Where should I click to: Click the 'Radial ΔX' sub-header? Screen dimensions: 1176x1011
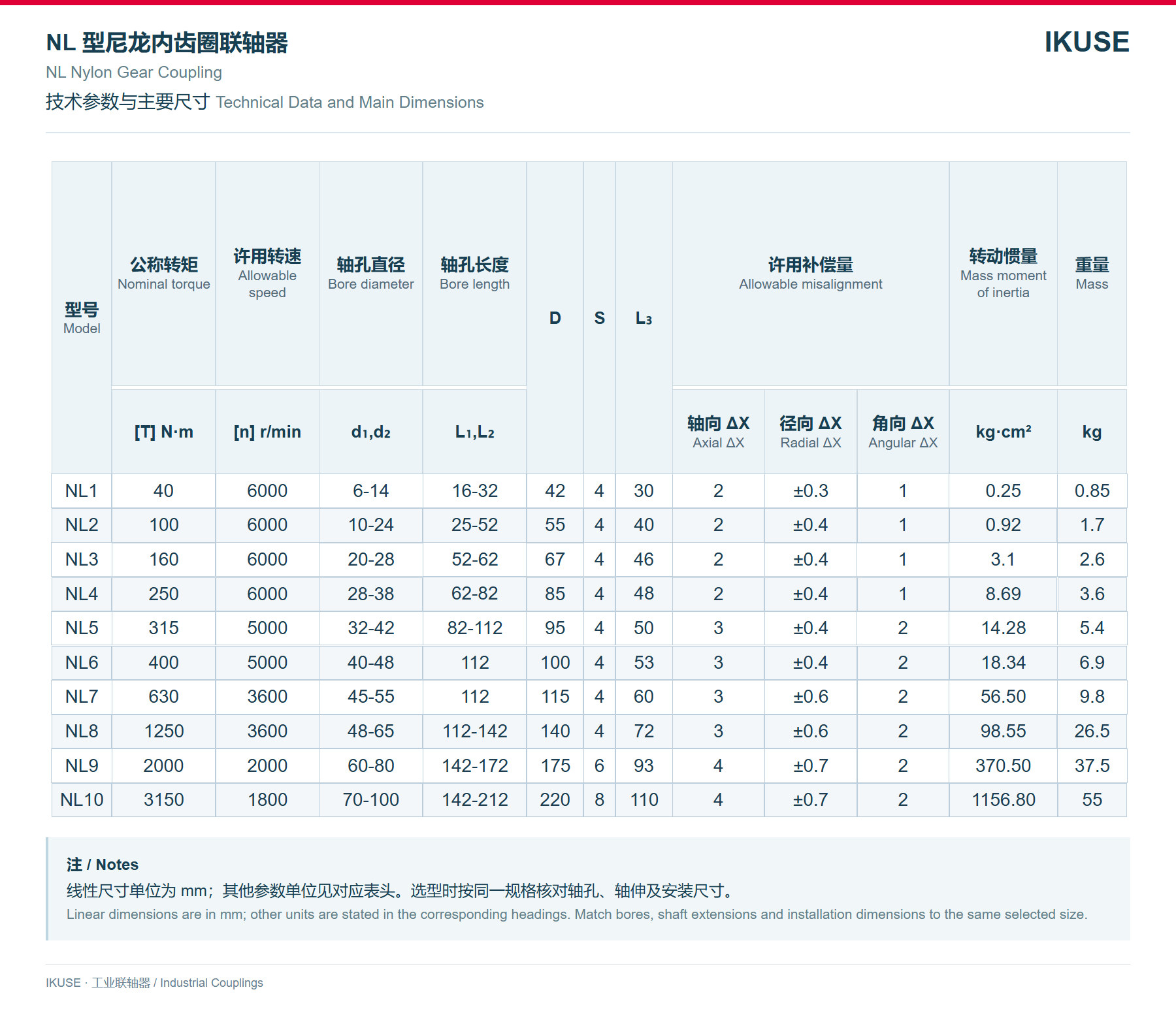pos(811,432)
